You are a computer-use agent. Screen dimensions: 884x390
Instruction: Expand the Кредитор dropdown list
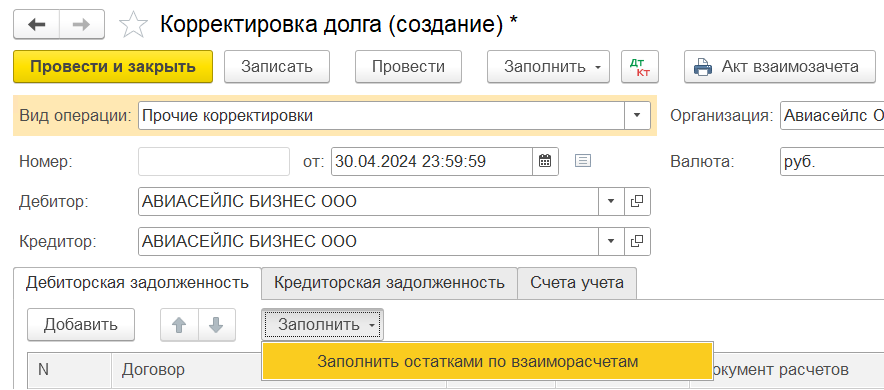point(611,241)
